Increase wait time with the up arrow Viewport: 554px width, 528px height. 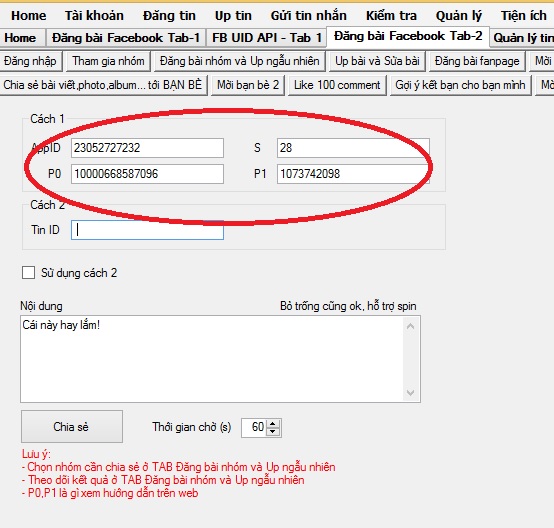[x=272, y=424]
